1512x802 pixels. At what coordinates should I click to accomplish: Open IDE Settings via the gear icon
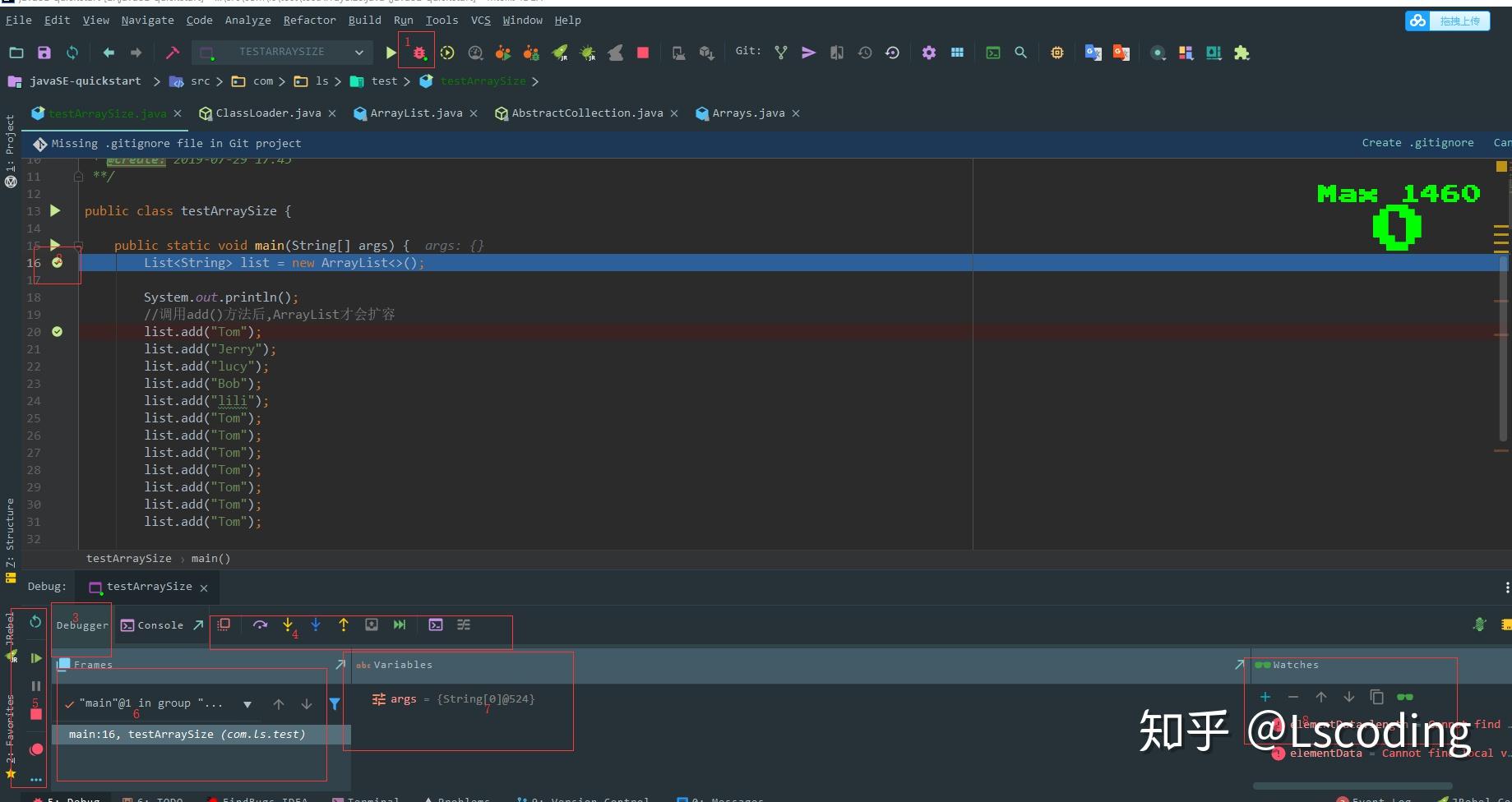pos(928,52)
